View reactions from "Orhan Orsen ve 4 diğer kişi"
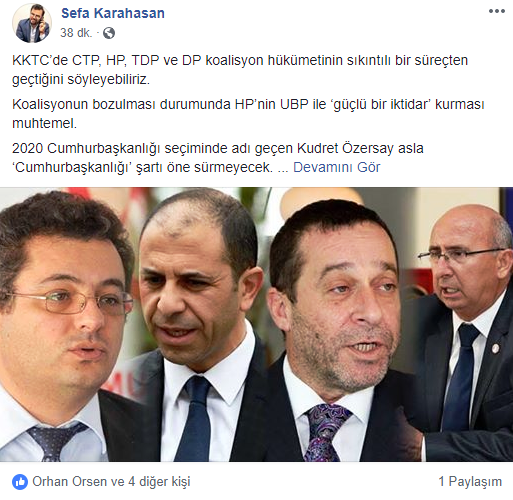 (x=111, y=482)
